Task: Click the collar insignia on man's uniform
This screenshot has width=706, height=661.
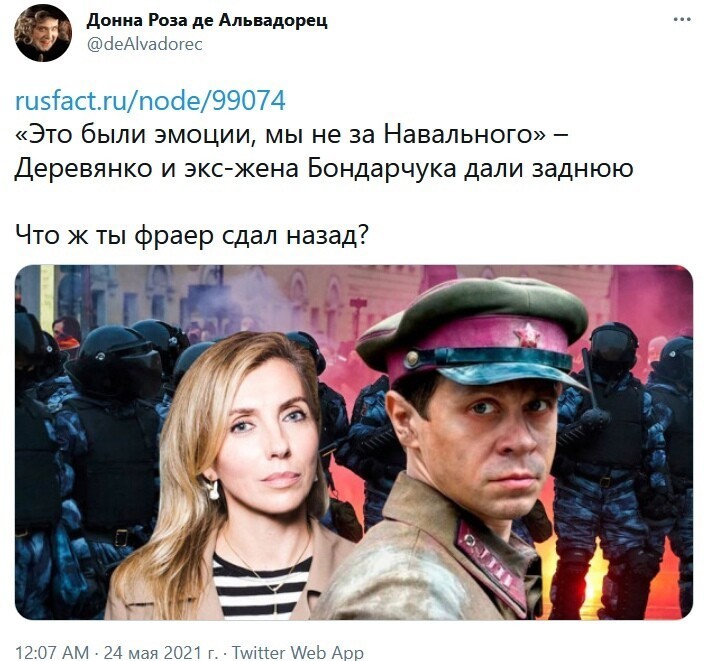Action: click(492, 565)
